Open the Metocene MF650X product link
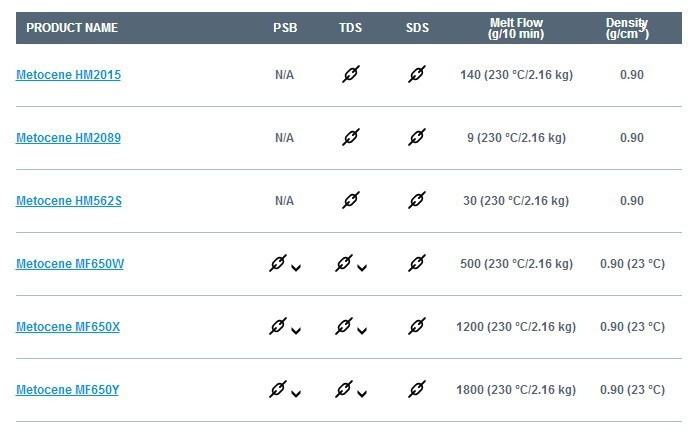This screenshot has height=436, width=693. pos(68,327)
